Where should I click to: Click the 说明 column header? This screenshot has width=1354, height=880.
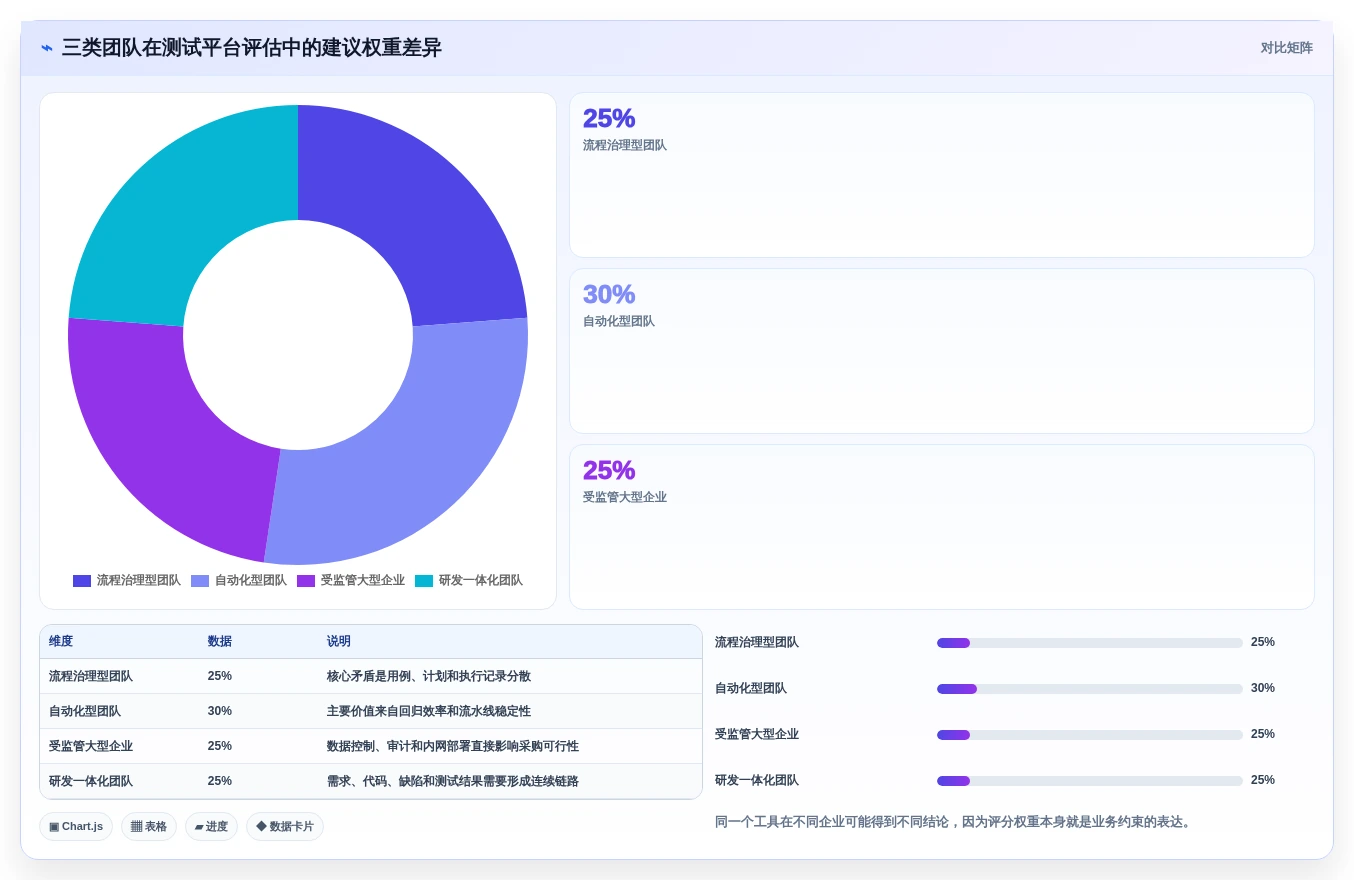(x=339, y=642)
